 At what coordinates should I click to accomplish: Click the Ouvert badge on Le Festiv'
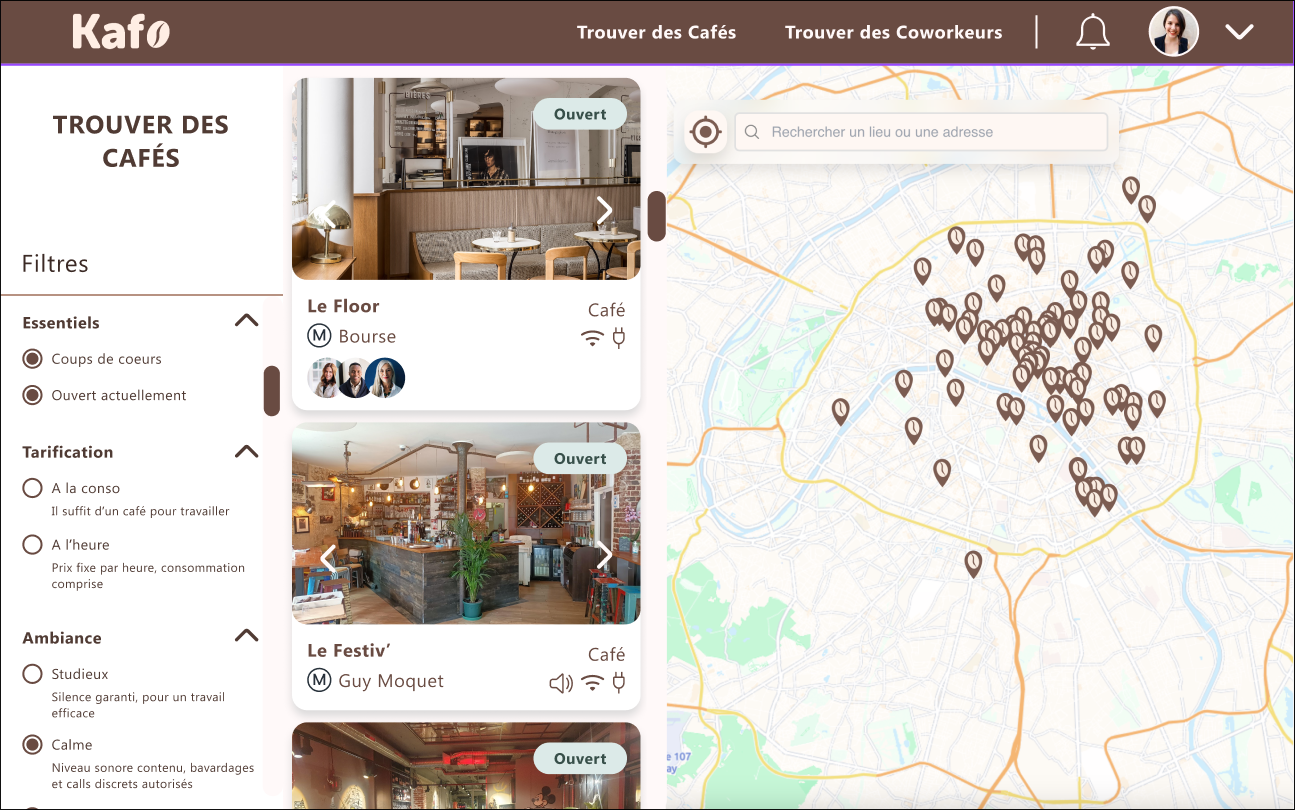point(580,458)
